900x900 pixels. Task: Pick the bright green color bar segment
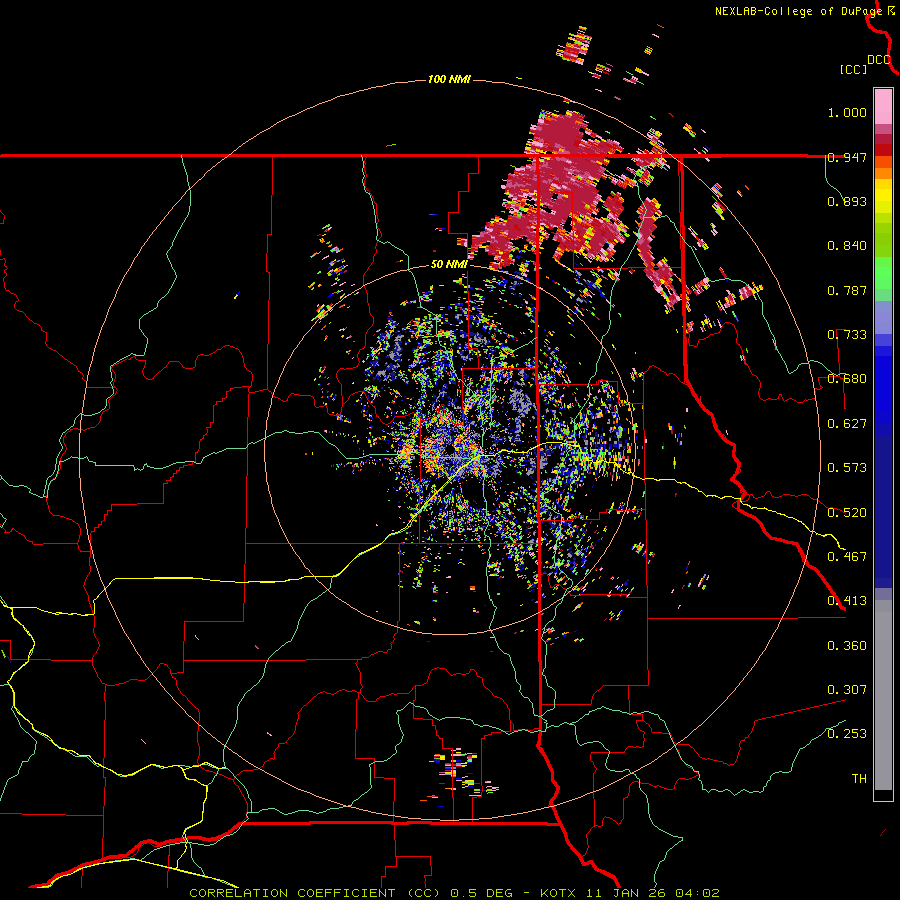click(883, 273)
